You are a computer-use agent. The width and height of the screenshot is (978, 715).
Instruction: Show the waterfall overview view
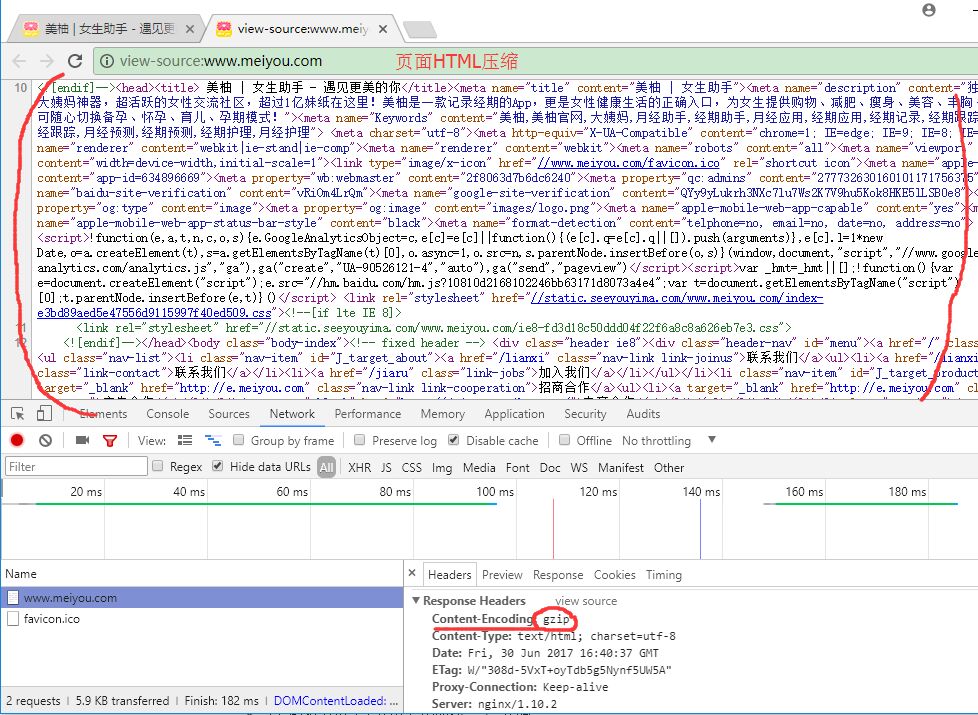[x=212, y=440]
